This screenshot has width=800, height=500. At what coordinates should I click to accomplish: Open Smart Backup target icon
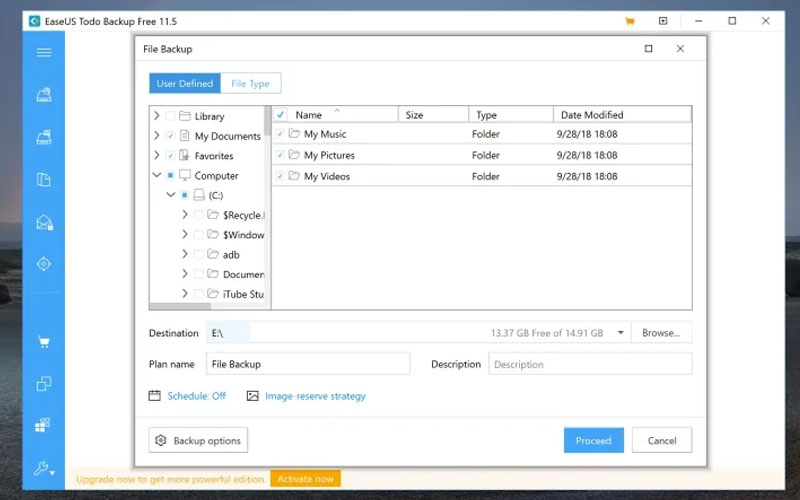(44, 264)
